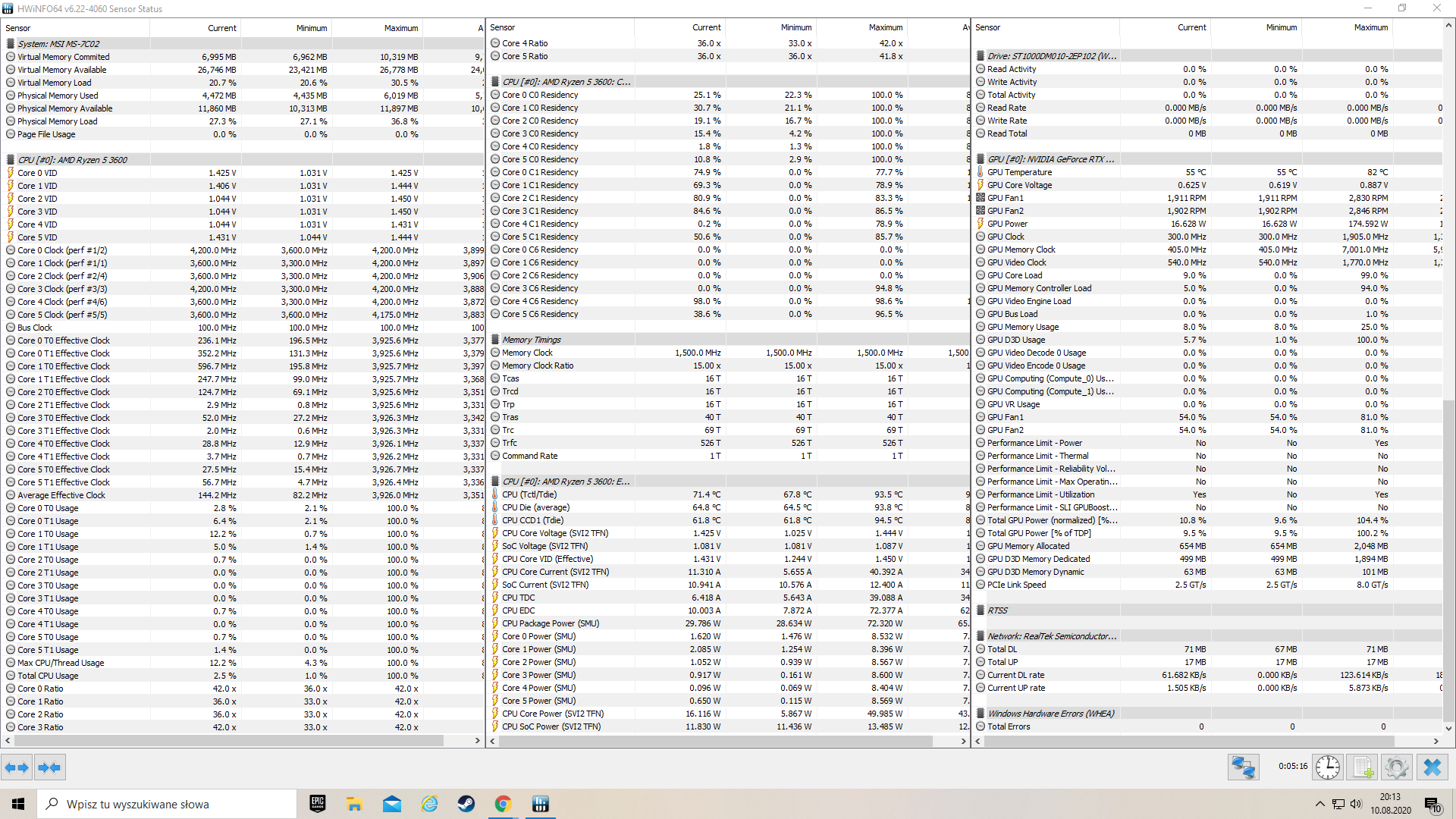Select Memory Clock Ratio row

[x=728, y=366]
